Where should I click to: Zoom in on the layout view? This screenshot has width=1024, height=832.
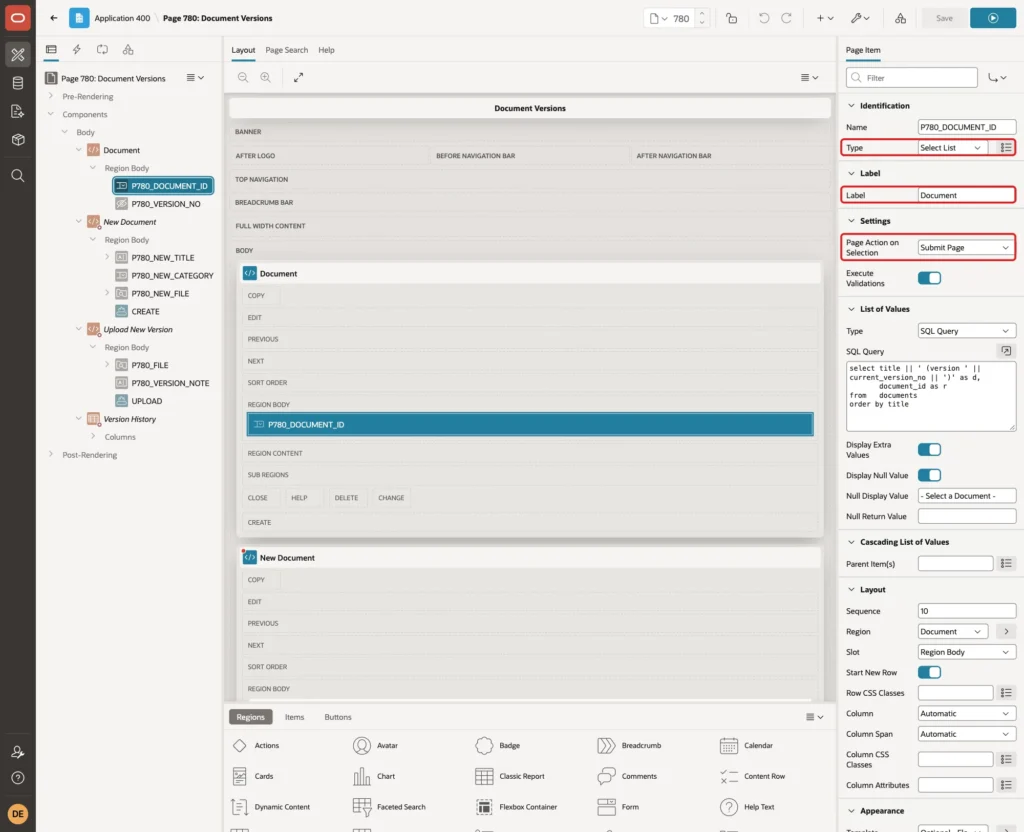point(266,77)
